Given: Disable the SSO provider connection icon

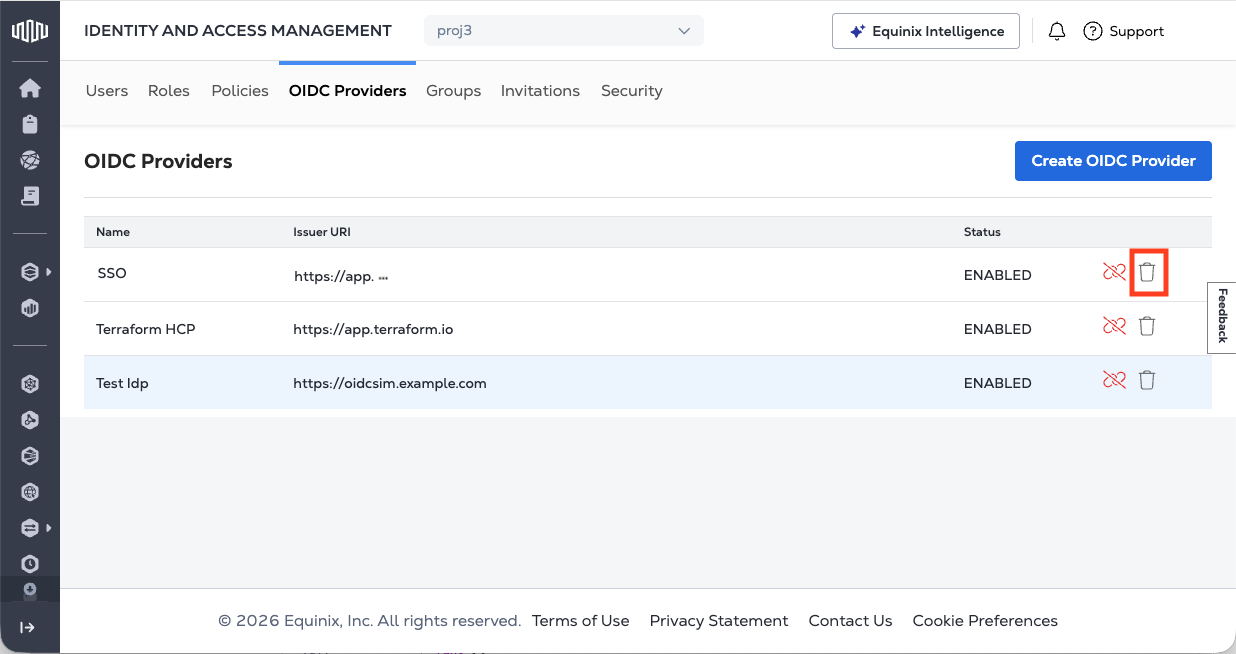Looking at the screenshot, I should pyautogui.click(x=1113, y=271).
